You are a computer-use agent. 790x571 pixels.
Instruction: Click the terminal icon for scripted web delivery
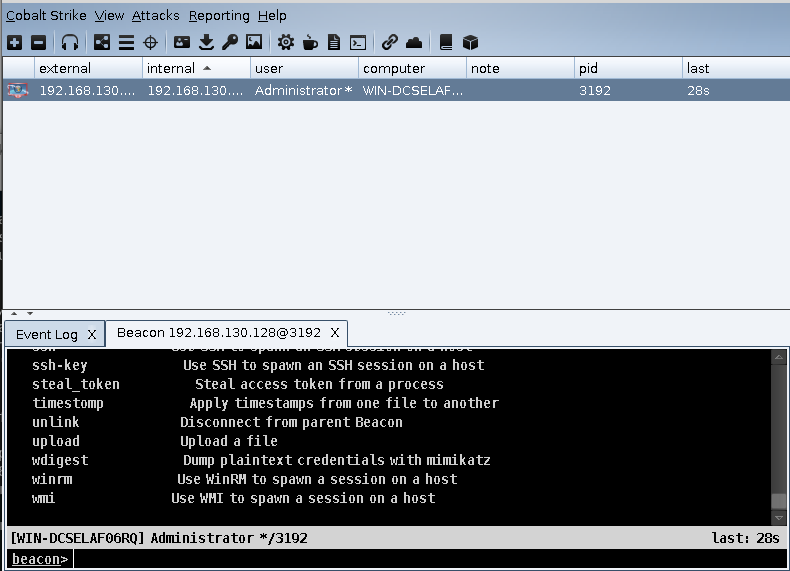[x=358, y=42]
